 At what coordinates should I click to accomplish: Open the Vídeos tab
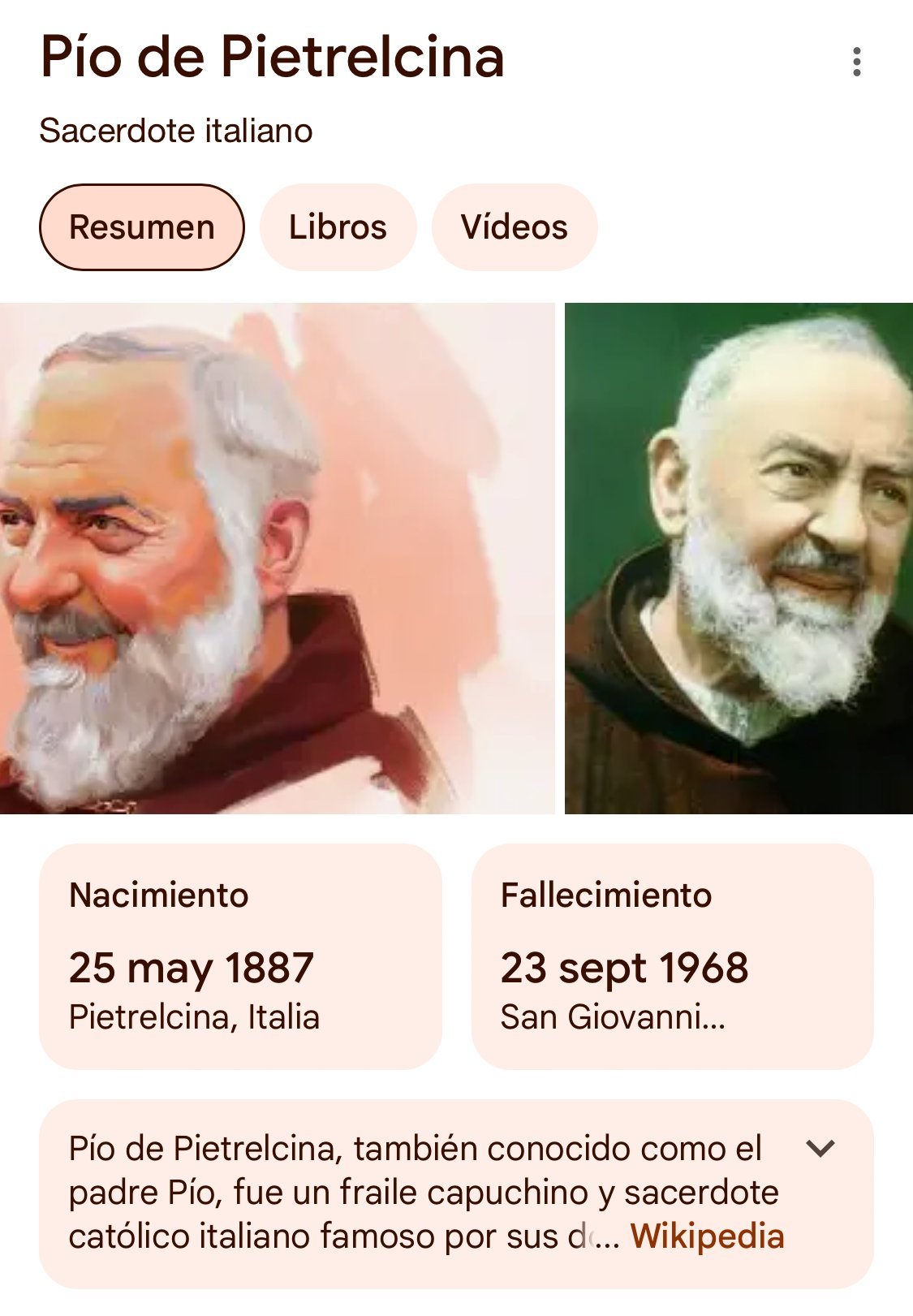point(515,227)
